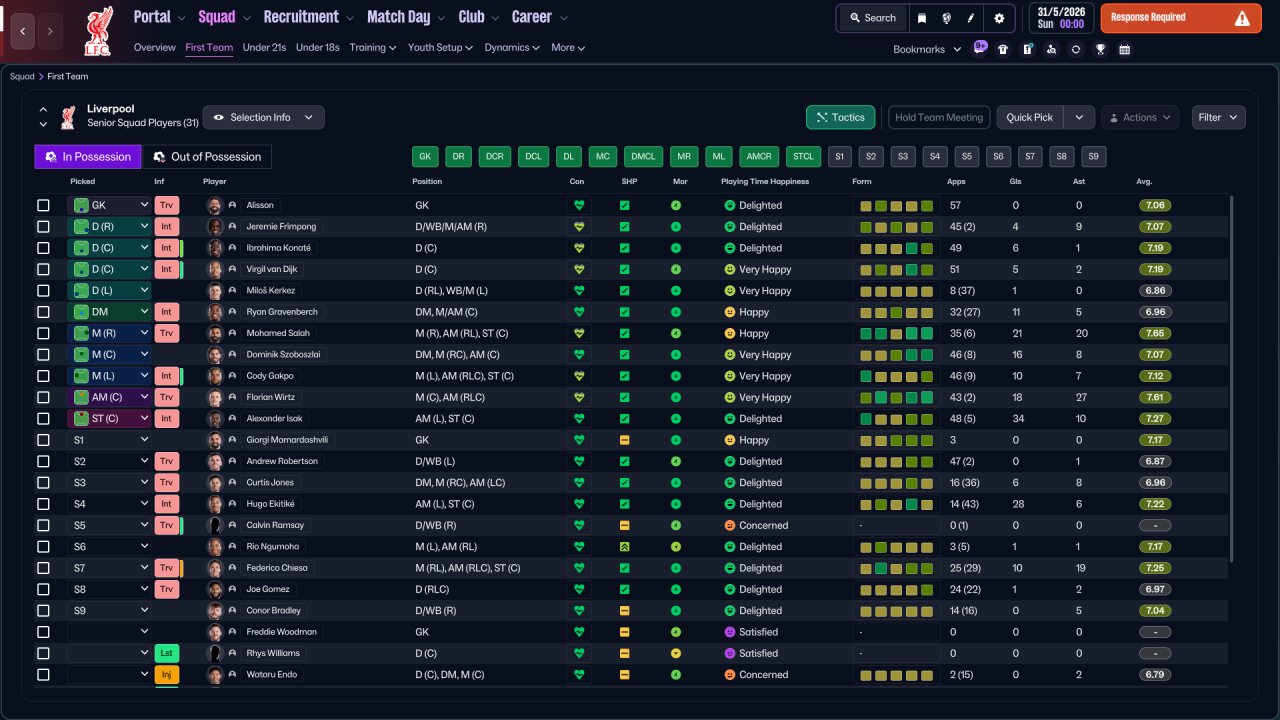Open Ryan Gravenberch's DM position dropdown
Viewport: 1280px width, 720px height.
tap(109, 312)
